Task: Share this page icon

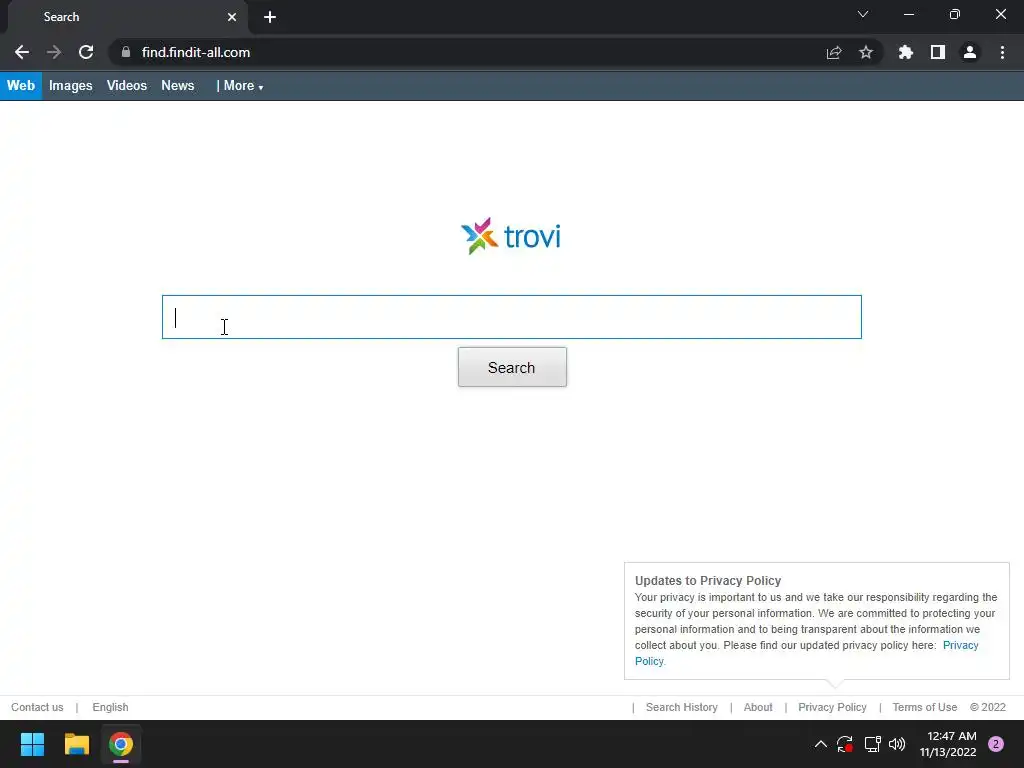Action: coord(834,52)
